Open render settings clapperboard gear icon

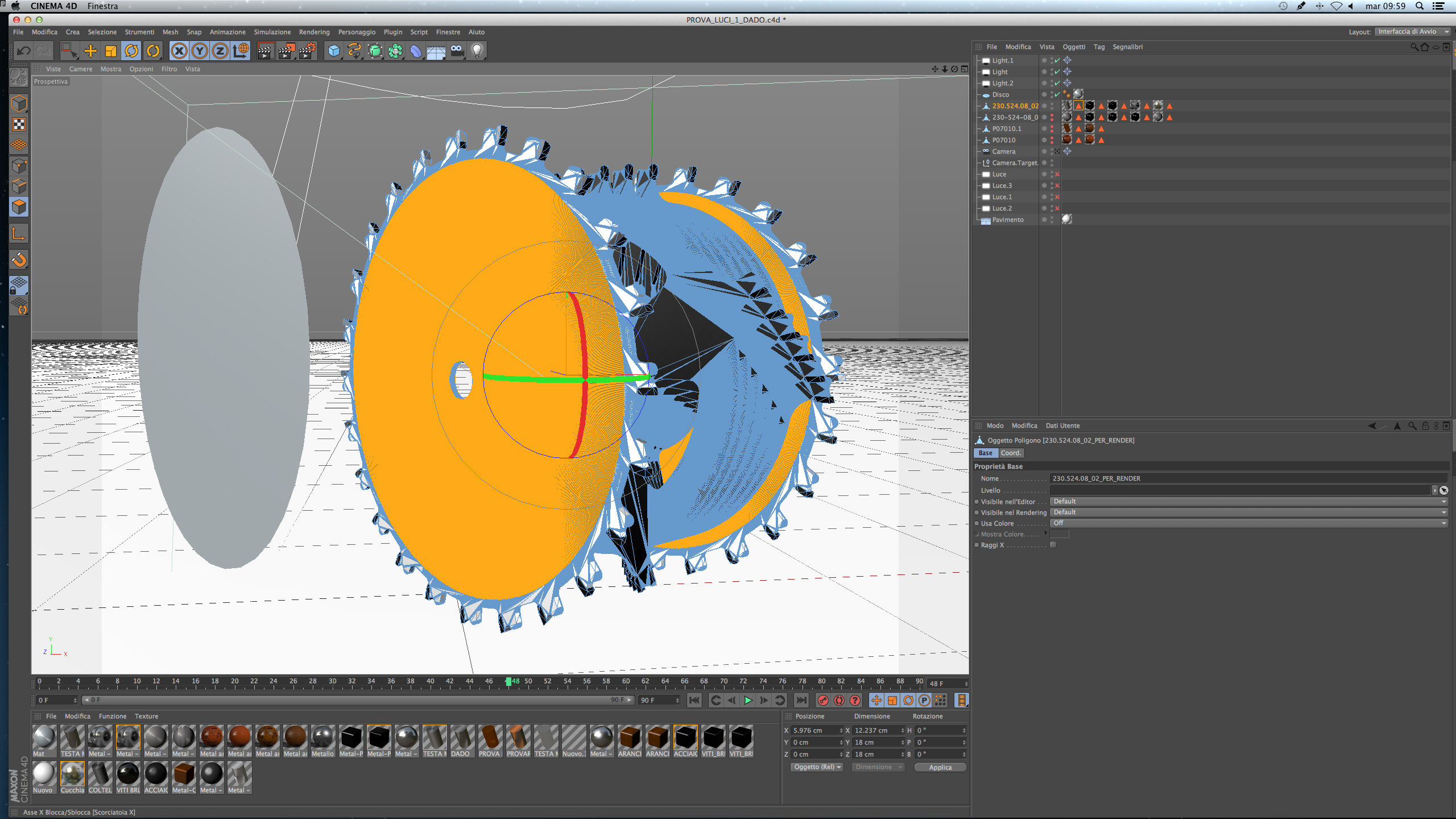[307, 51]
